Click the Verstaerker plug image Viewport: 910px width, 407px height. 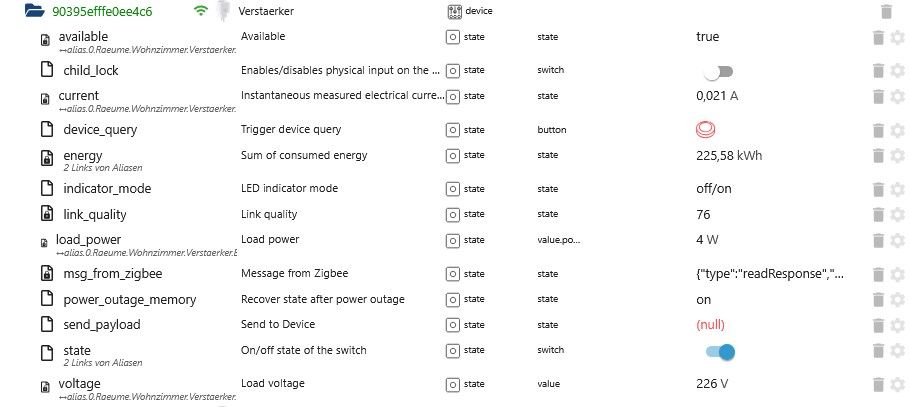pyautogui.click(x=223, y=11)
